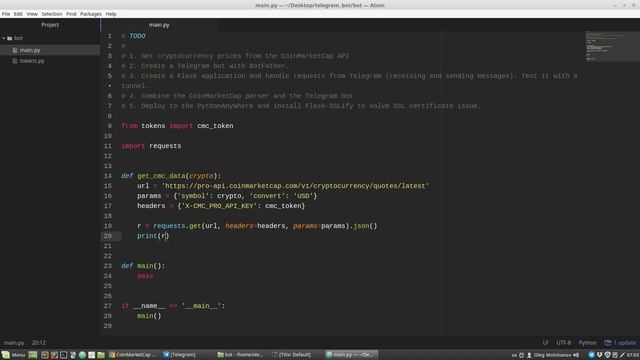The image size is (640, 360).
Task: Switch to the bot file manager window
Action: tap(241, 355)
